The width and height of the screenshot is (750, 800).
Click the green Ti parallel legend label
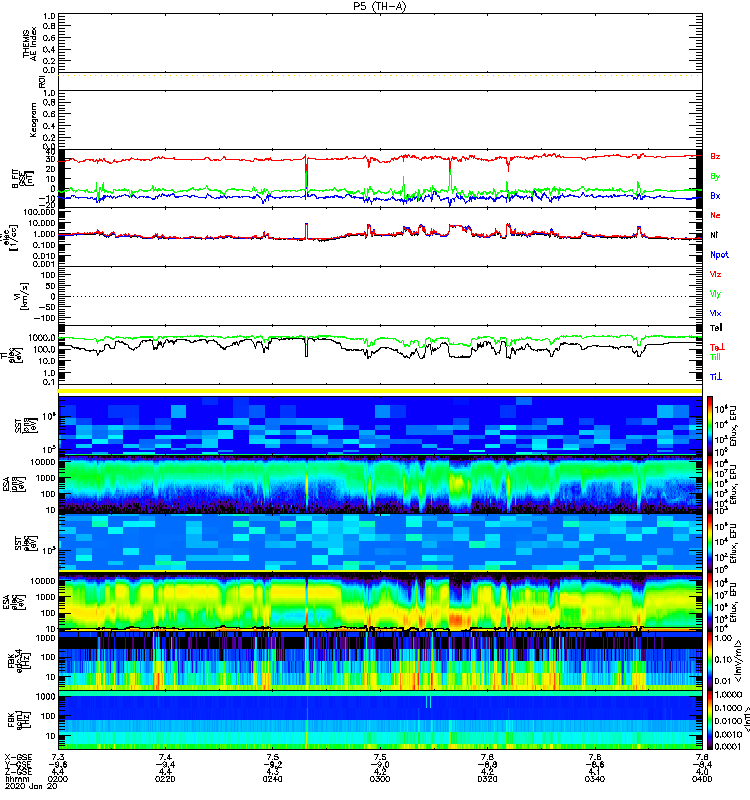[x=715, y=357]
